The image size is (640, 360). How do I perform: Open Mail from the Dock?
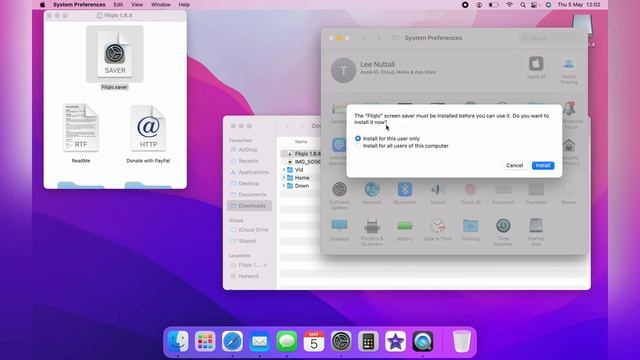(x=260, y=341)
